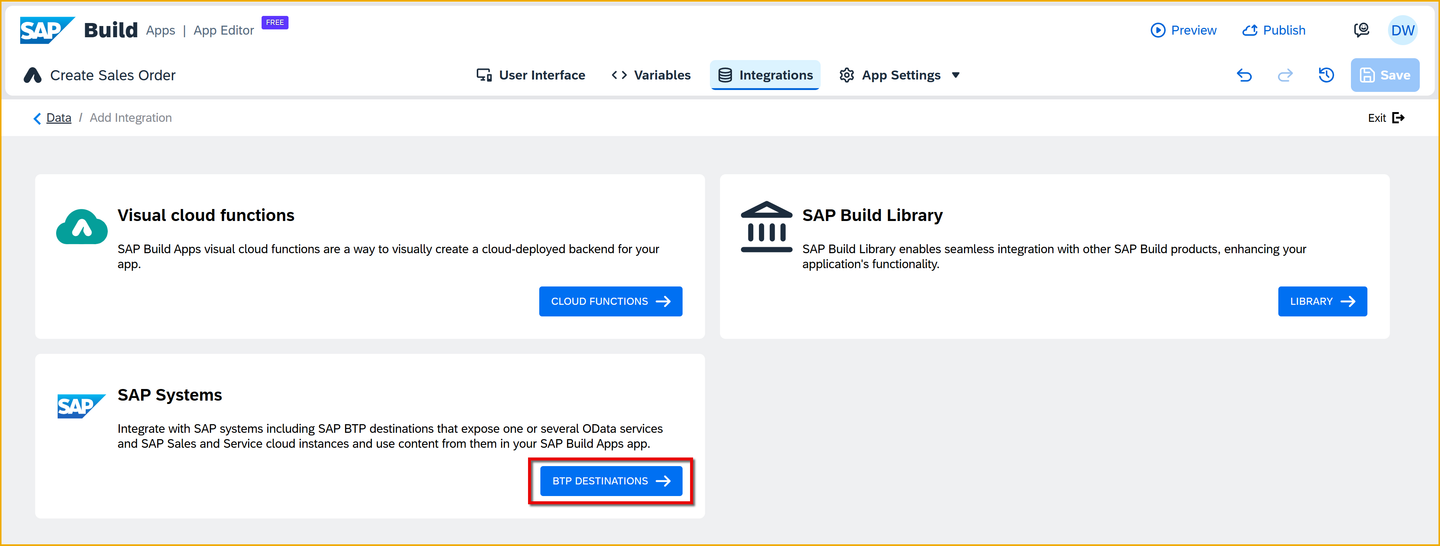The width and height of the screenshot is (1440, 546).
Task: Expand the App Settings dropdown arrow
Action: coord(955,75)
